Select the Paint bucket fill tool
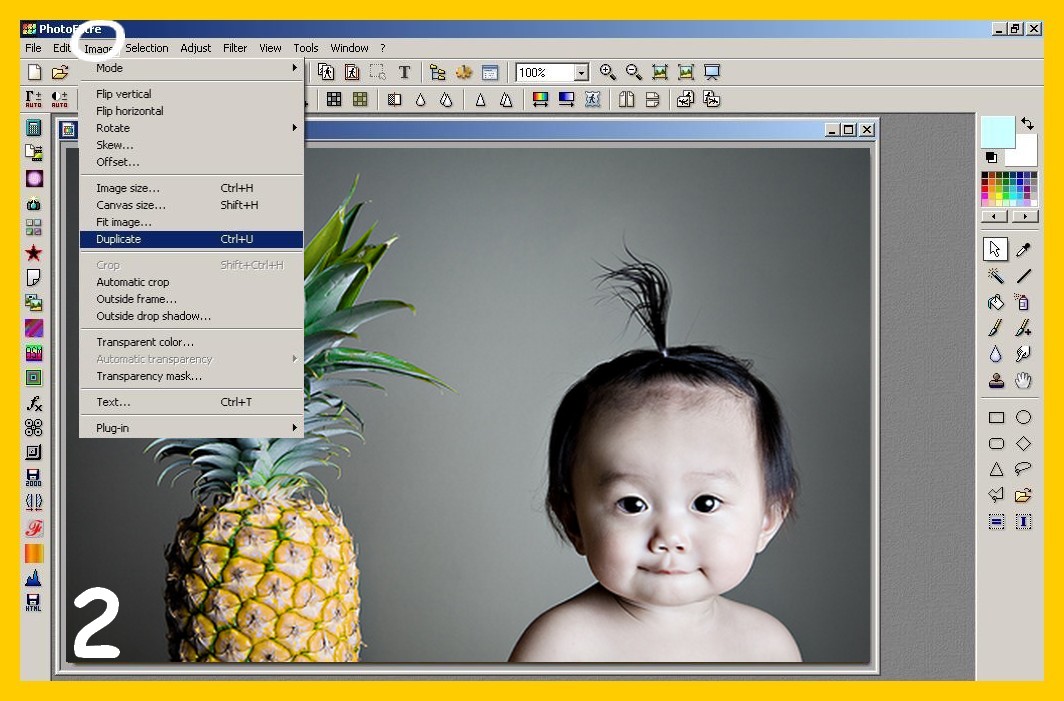 pos(996,302)
